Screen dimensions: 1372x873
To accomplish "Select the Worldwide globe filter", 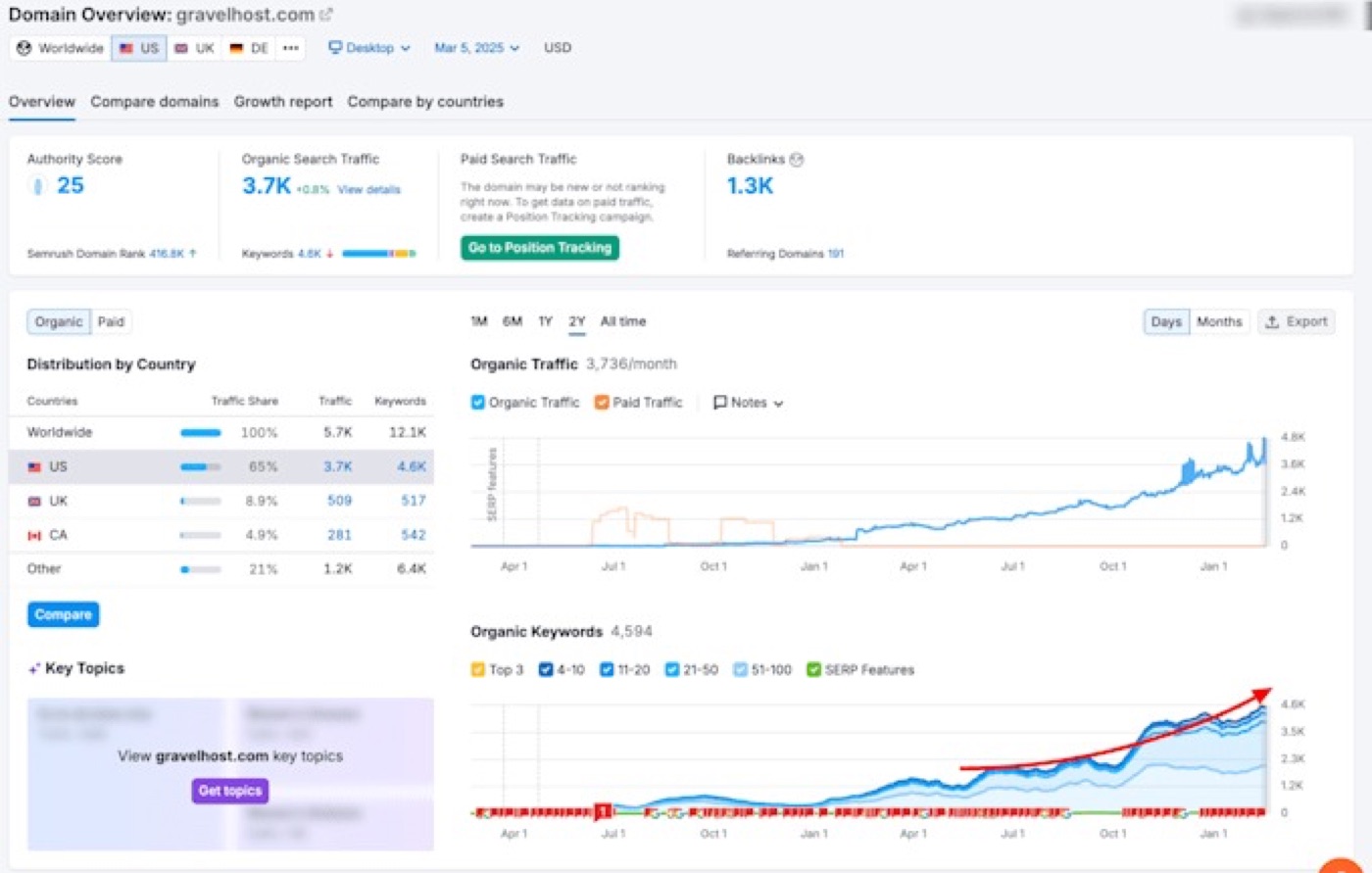I will click(61, 48).
